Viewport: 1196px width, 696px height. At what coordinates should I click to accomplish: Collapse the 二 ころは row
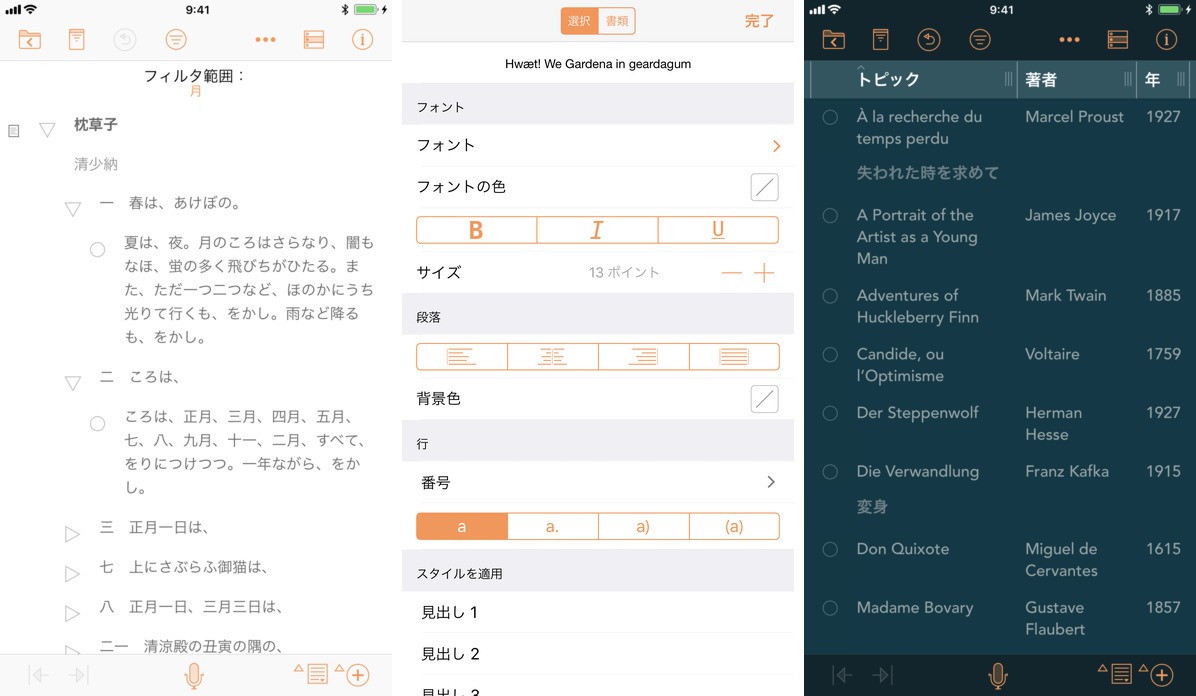click(x=72, y=383)
